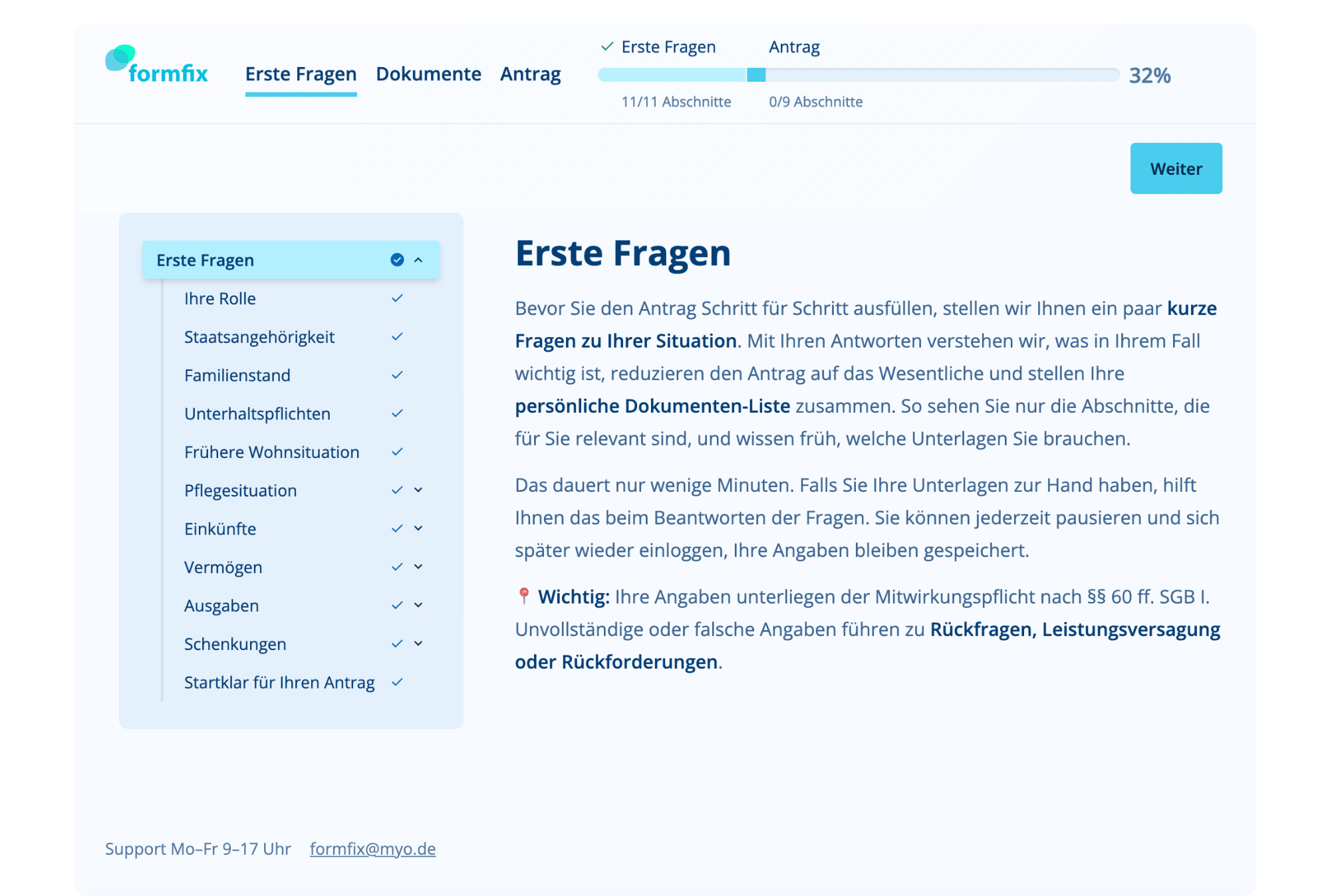Expand the Pflegesituation subsection chevron
This screenshot has height=896, width=1330.
(x=418, y=491)
